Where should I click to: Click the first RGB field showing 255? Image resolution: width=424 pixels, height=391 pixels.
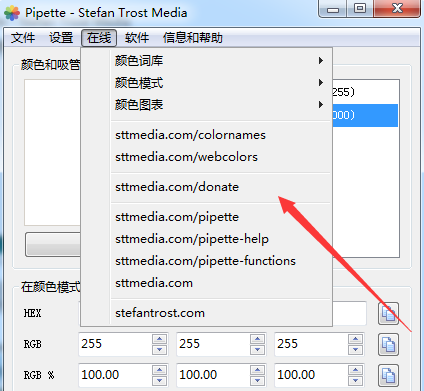pos(116,344)
